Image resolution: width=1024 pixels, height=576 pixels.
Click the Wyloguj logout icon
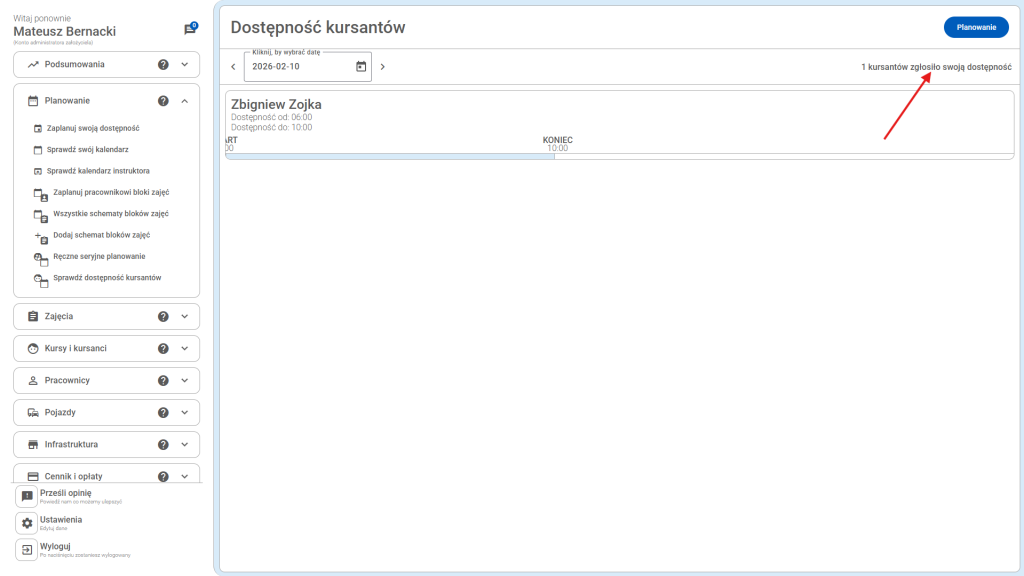point(27,550)
